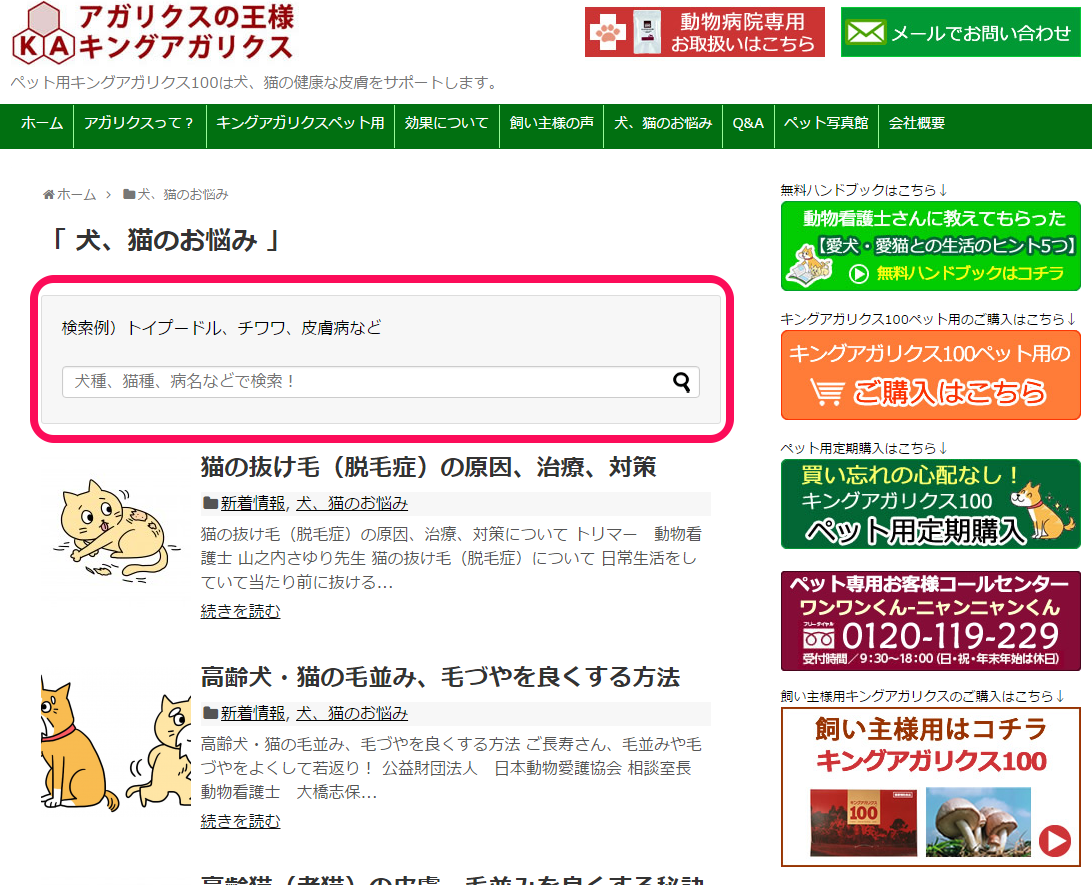1092x885 pixels.
Task: Click folder icon in 犬、猫のお悩み breadcrumb
Action: pos(129,194)
